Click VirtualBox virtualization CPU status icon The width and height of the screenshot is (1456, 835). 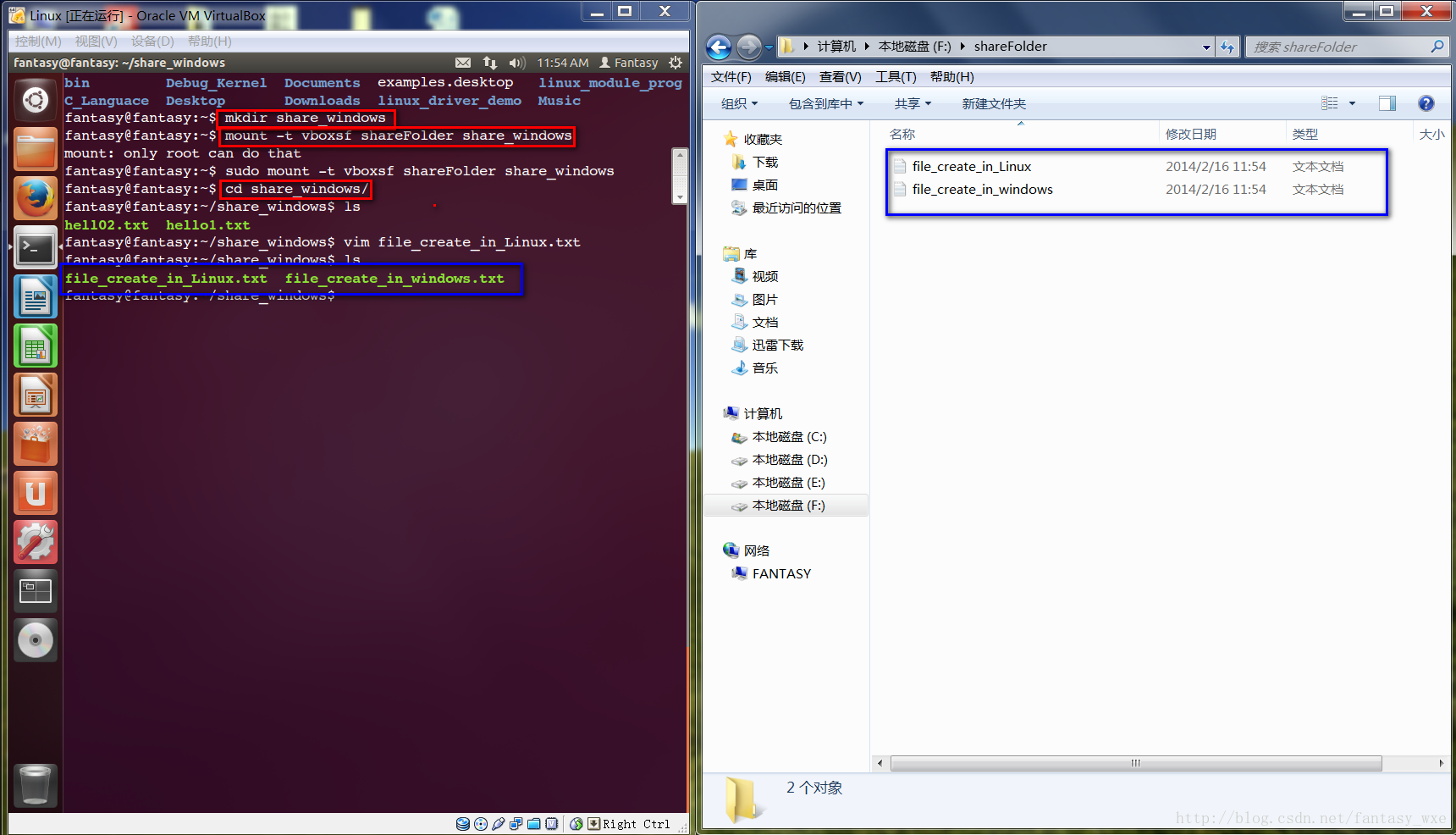[x=552, y=824]
